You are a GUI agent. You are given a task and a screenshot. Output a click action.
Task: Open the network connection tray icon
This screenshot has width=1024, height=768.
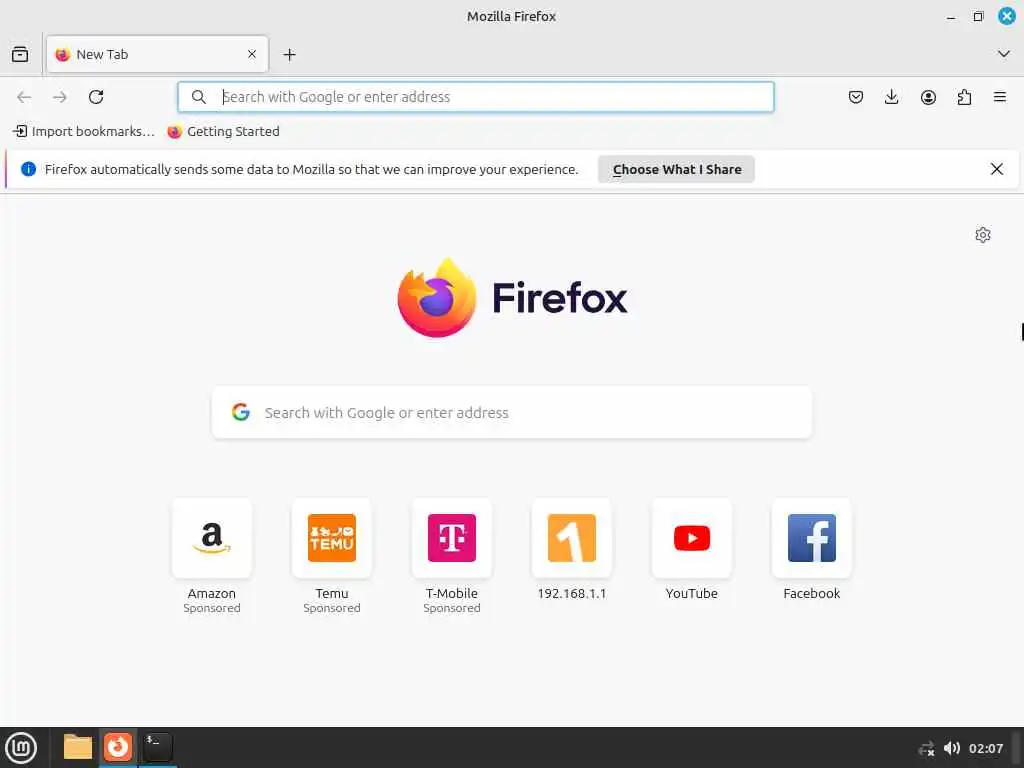[x=927, y=748]
